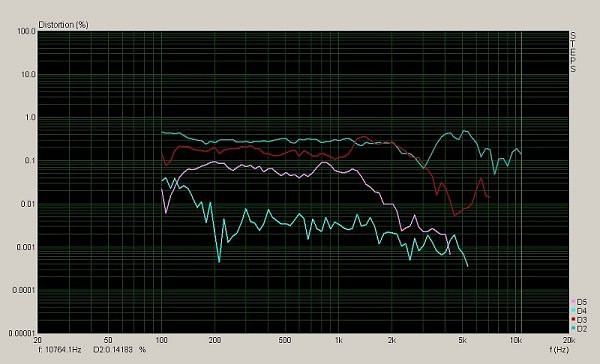The image size is (600, 364).
Task: Click the '1k' frequency axis label
Action: tap(339, 340)
